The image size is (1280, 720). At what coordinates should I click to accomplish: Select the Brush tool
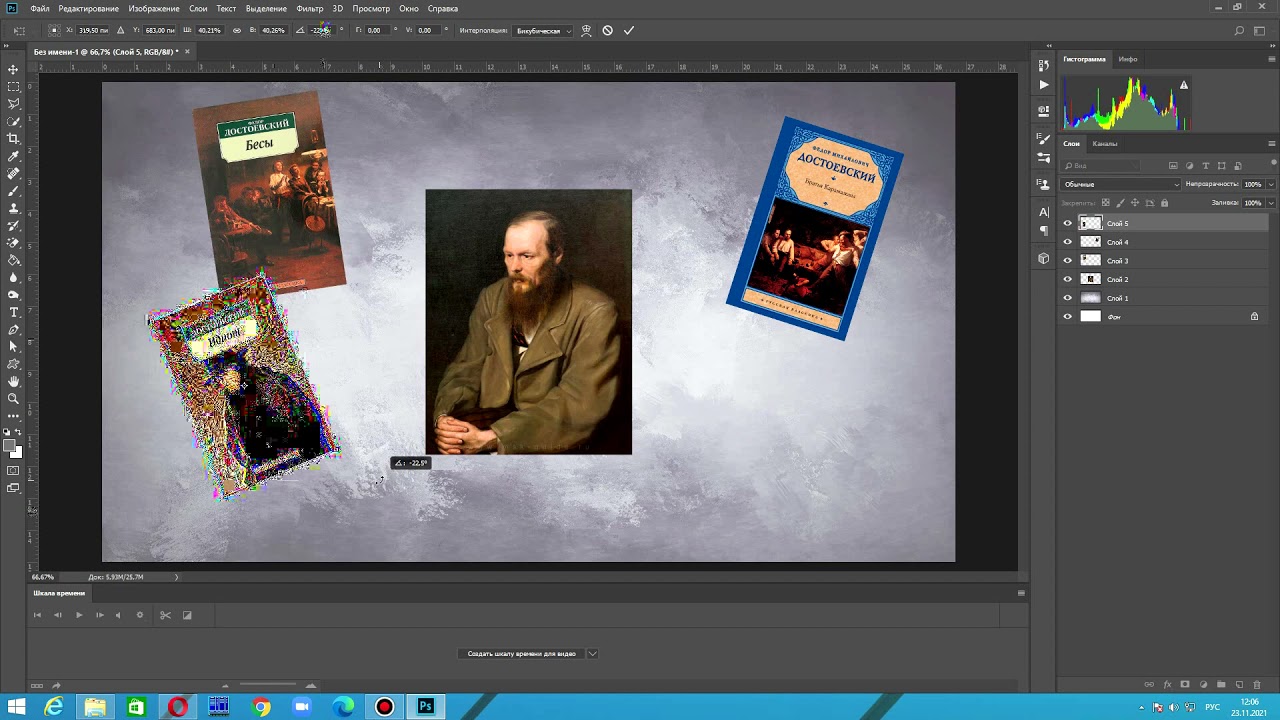tap(13, 191)
